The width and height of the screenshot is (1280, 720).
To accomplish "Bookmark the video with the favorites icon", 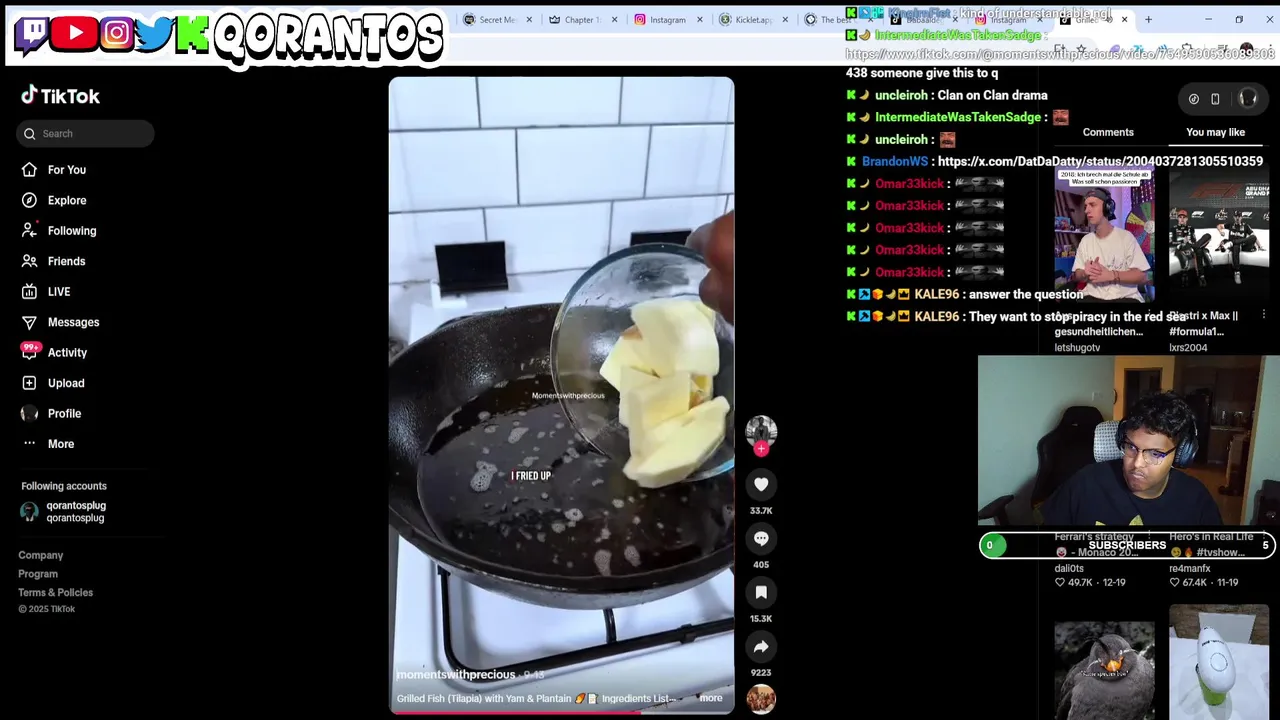I will (x=761, y=592).
